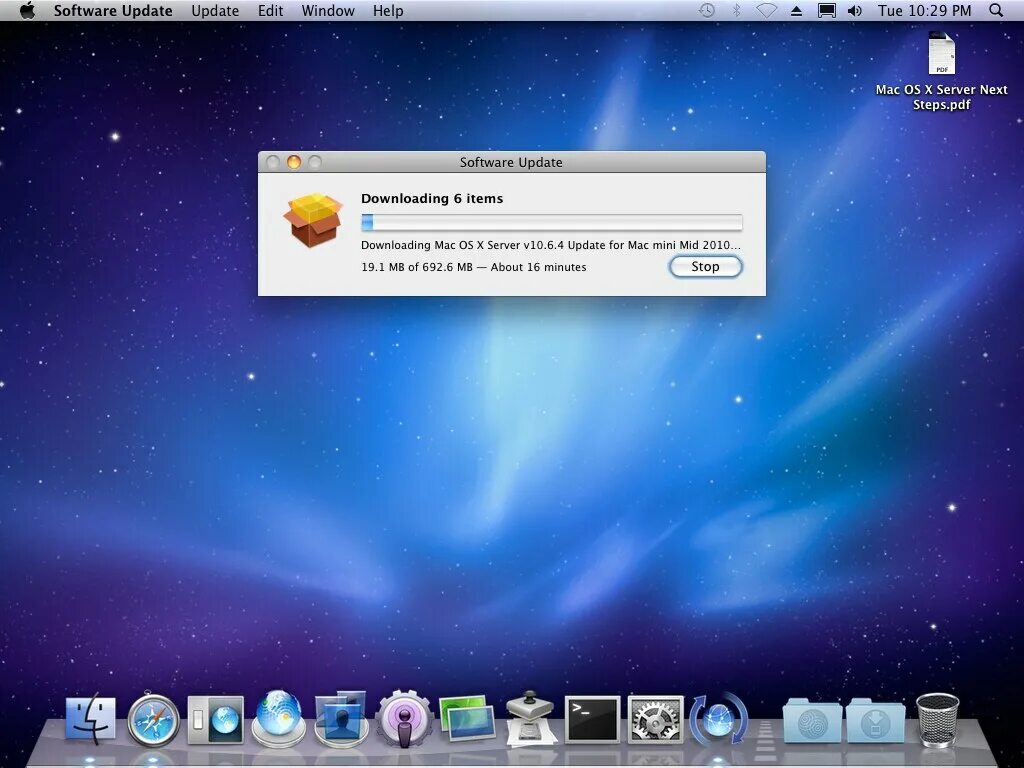Screen dimensions: 1024x768
Task: Open Finder from the Dock
Action: click(x=91, y=720)
